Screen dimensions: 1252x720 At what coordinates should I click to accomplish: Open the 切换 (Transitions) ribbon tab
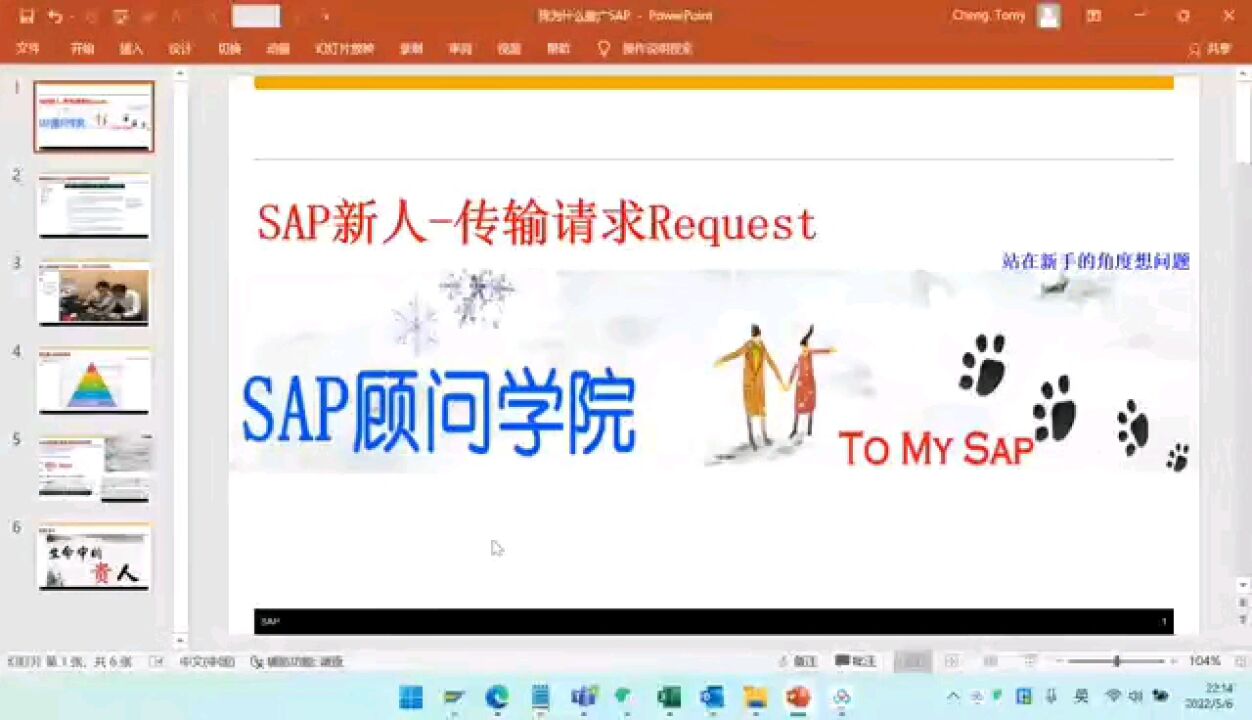[x=229, y=48]
